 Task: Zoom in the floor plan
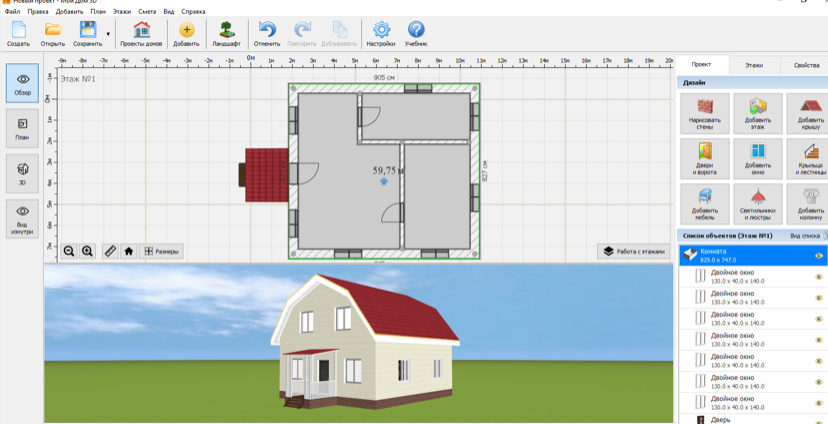(x=88, y=251)
